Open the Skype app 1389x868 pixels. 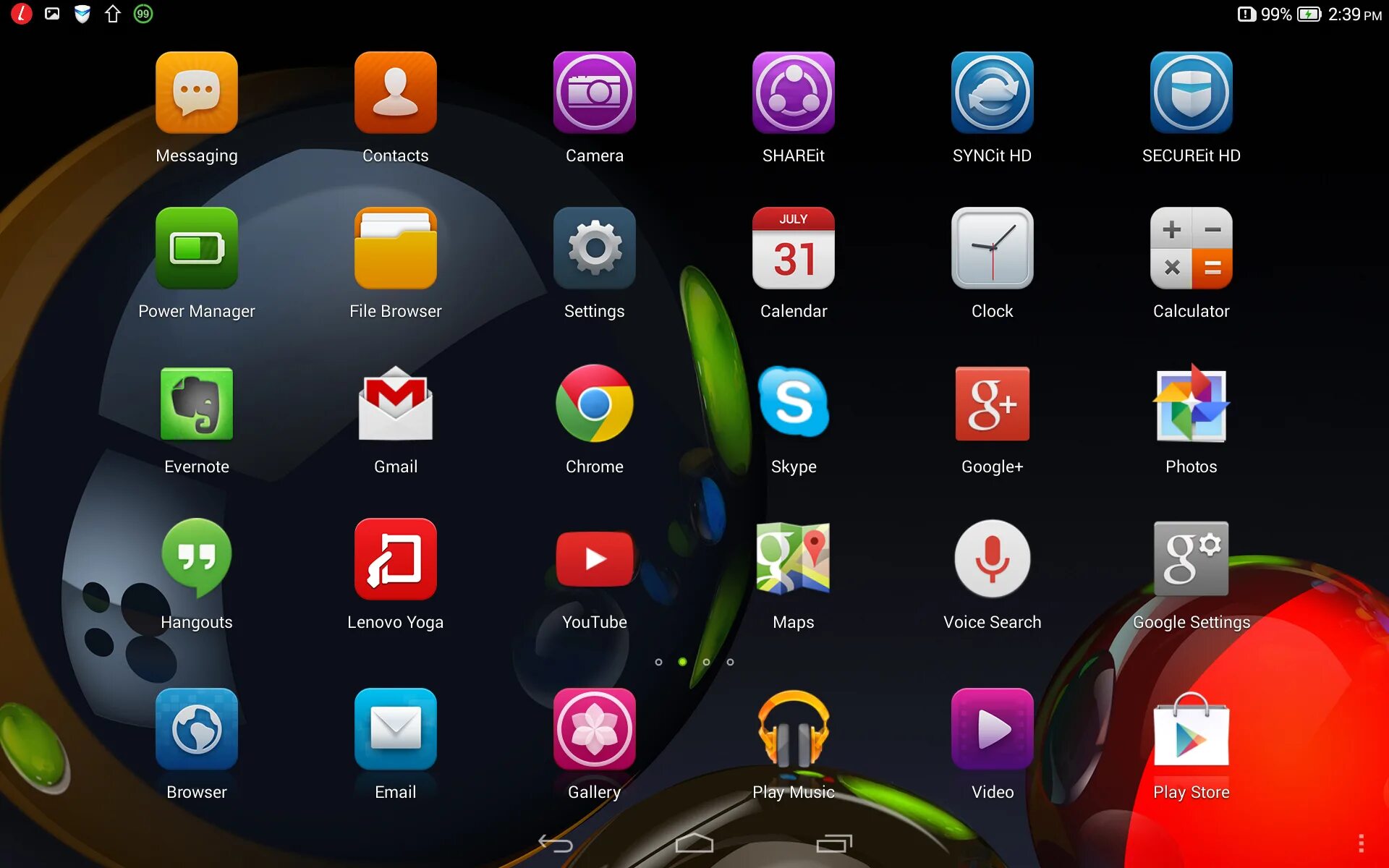pyautogui.click(x=793, y=404)
